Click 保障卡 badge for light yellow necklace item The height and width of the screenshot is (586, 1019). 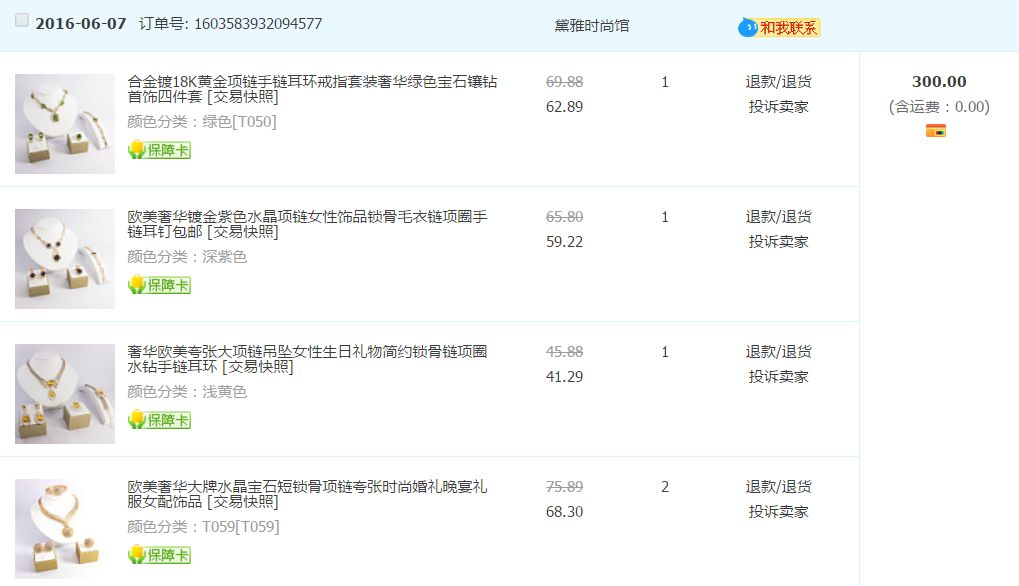click(159, 420)
